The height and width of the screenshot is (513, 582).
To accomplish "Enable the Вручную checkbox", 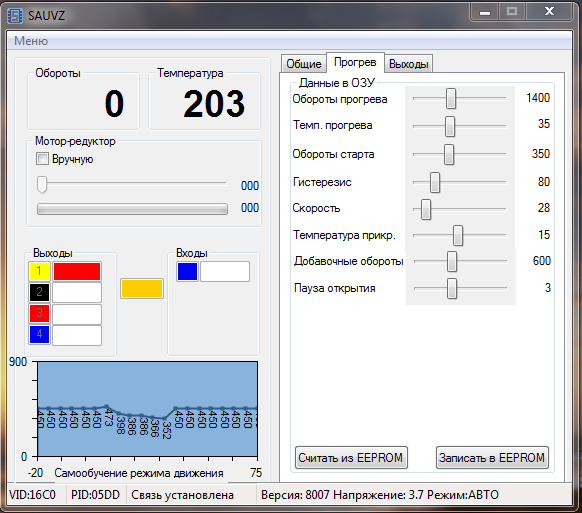I will pos(42,159).
